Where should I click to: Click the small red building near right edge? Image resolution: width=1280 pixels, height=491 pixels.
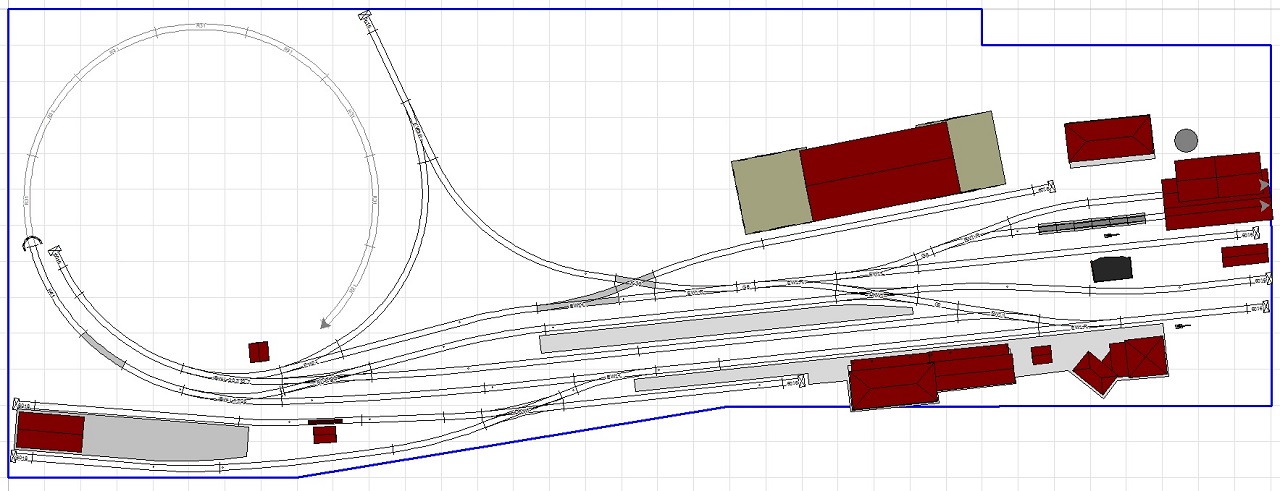pyautogui.click(x=1244, y=256)
